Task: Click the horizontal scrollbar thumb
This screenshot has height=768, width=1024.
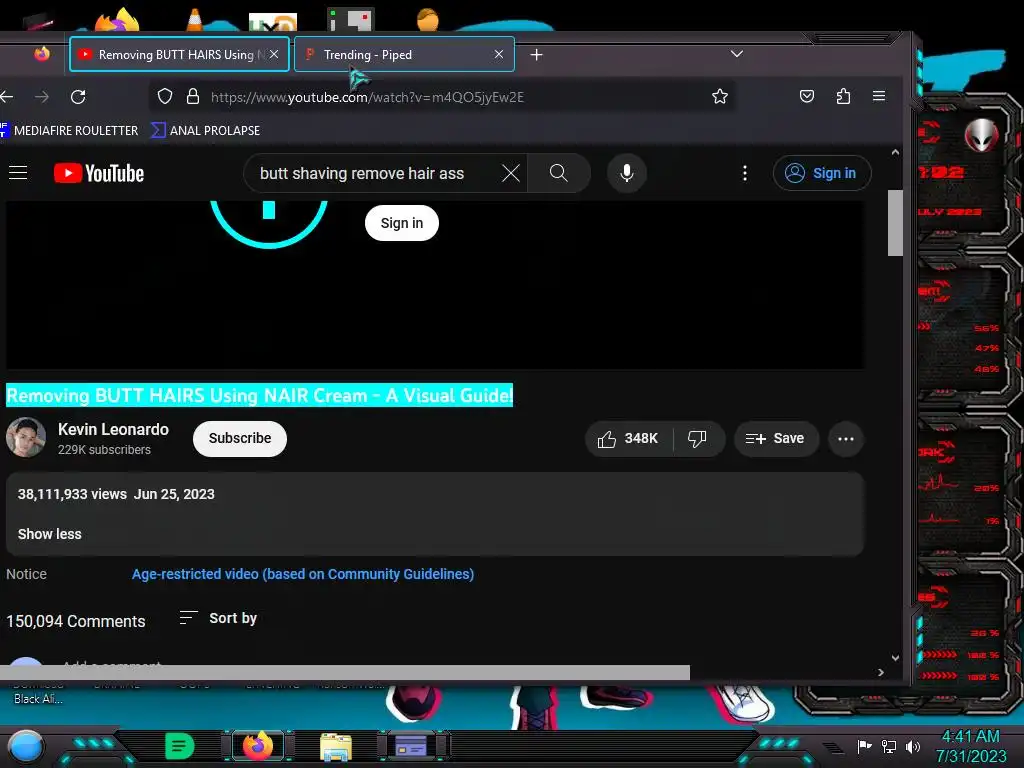Action: click(x=345, y=673)
